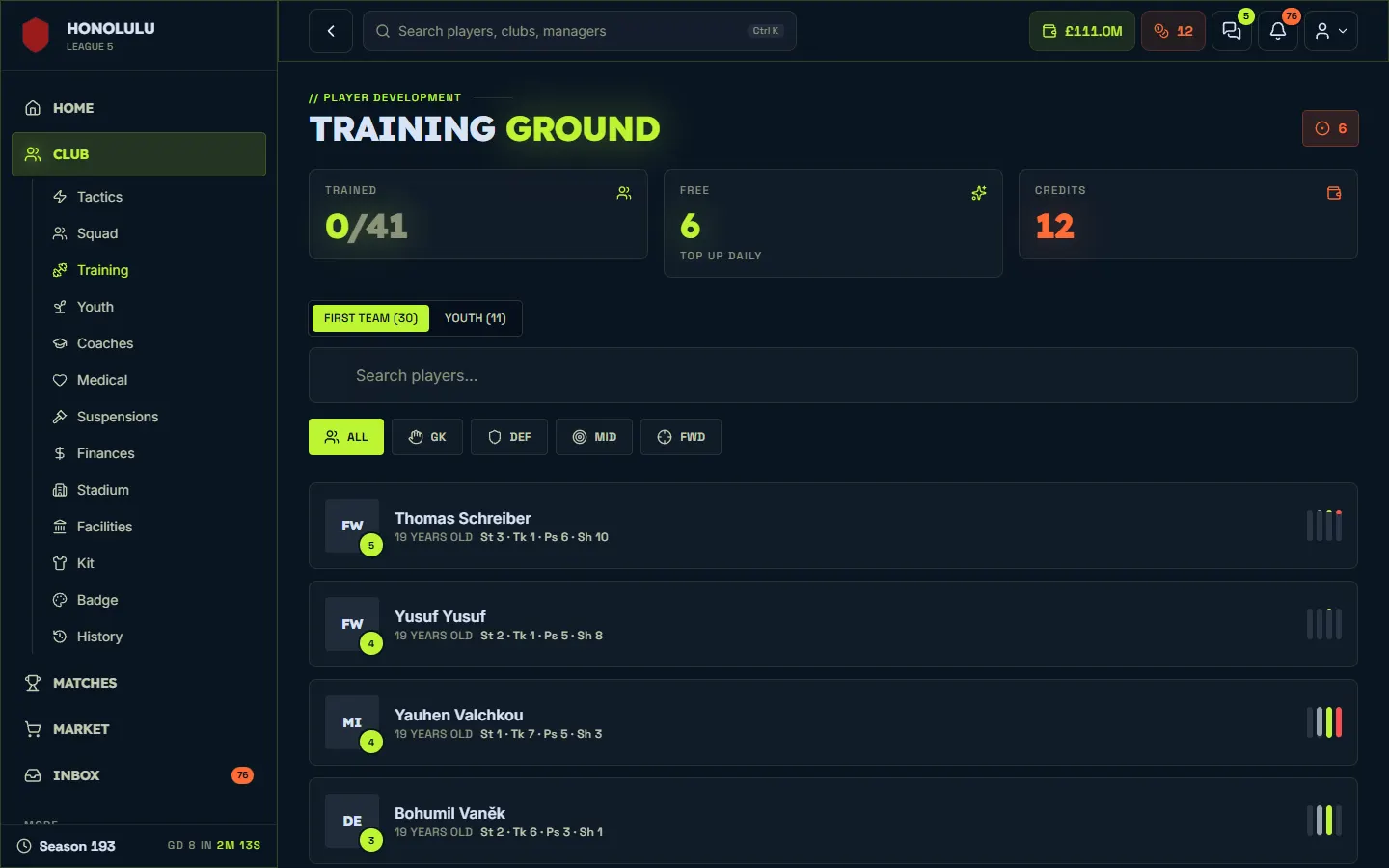Collapse the Club sidebar section
Image resolution: width=1389 pixels, height=868 pixels.
tap(139, 154)
